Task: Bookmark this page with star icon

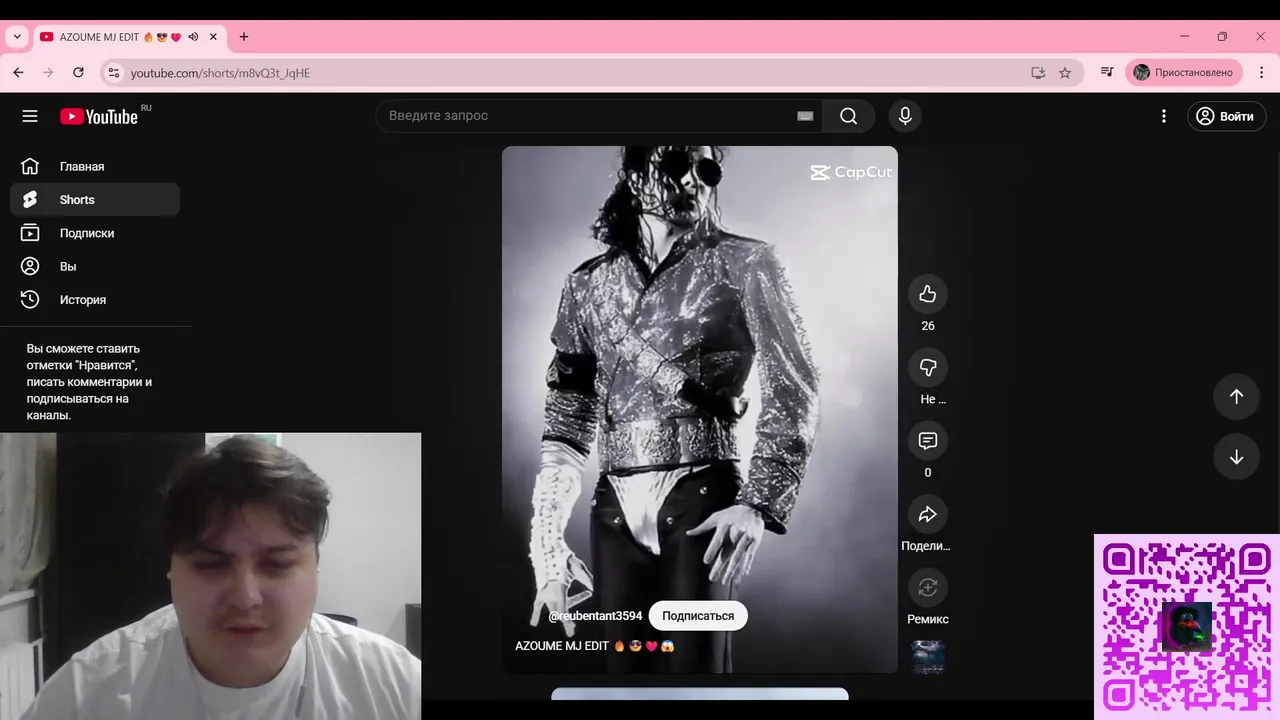Action: tap(1065, 73)
